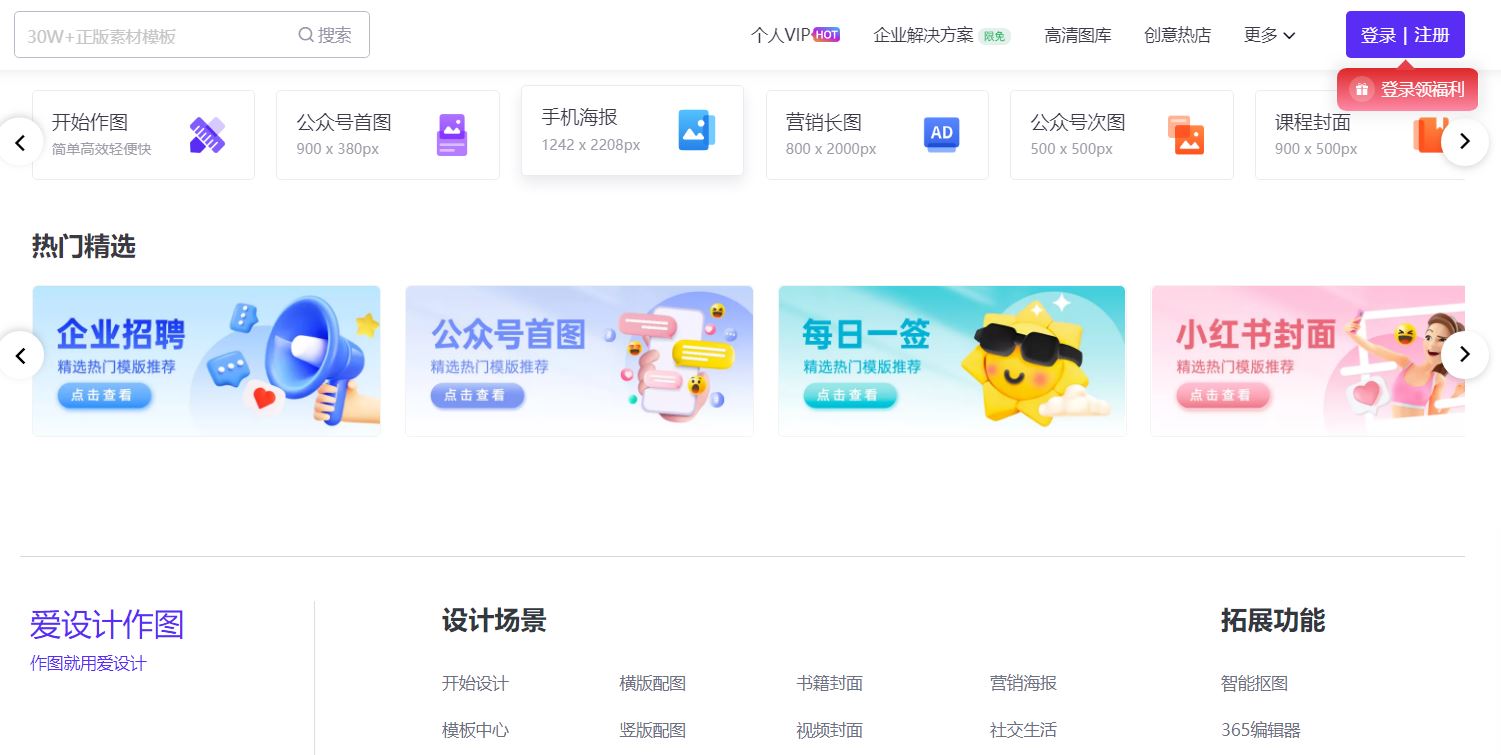Viewport: 1501px width, 755px height.
Task: Click the book icon on 课程封面 card
Action: [x=1431, y=135]
